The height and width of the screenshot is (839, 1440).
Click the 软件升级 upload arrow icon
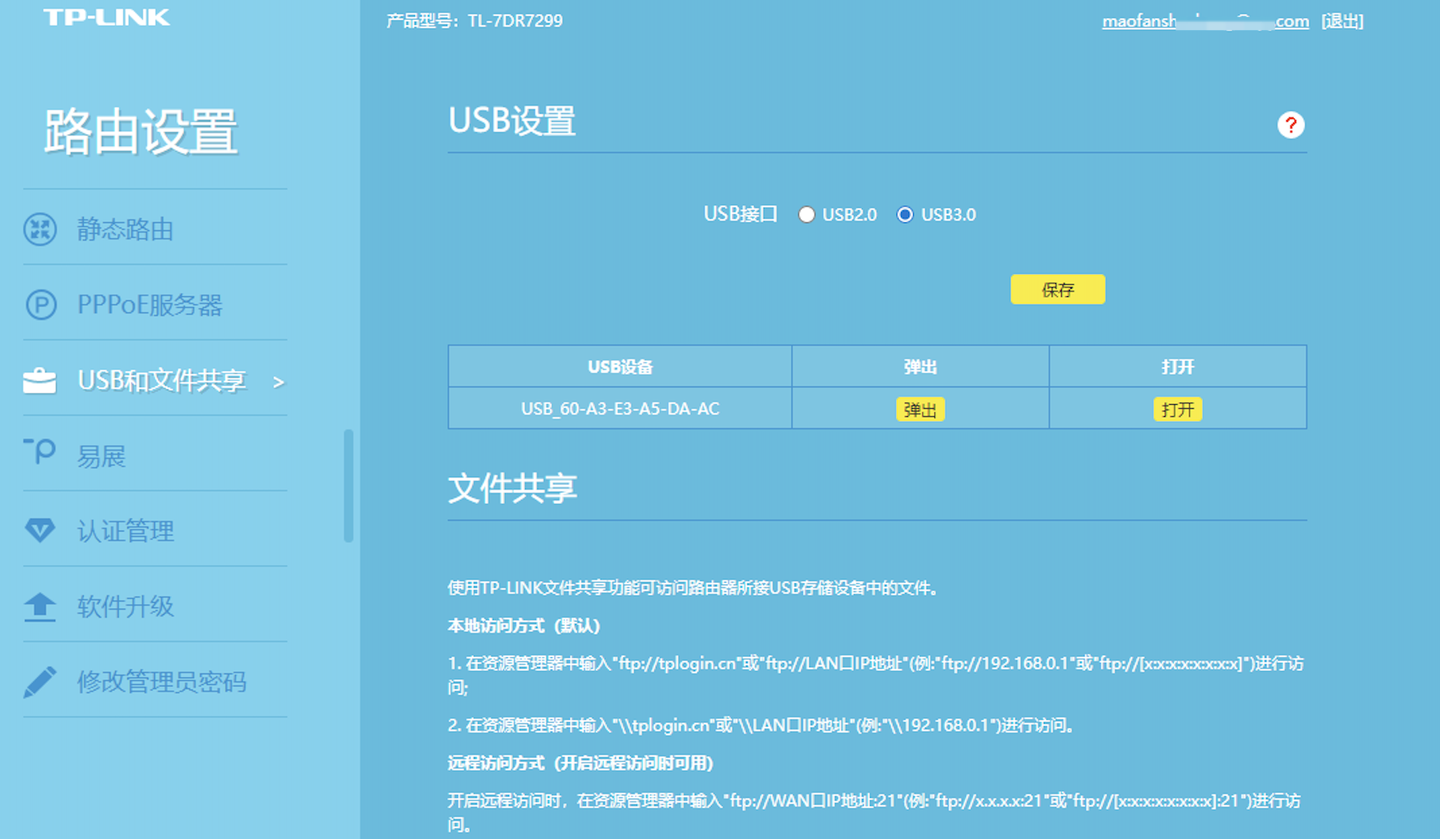pos(40,607)
